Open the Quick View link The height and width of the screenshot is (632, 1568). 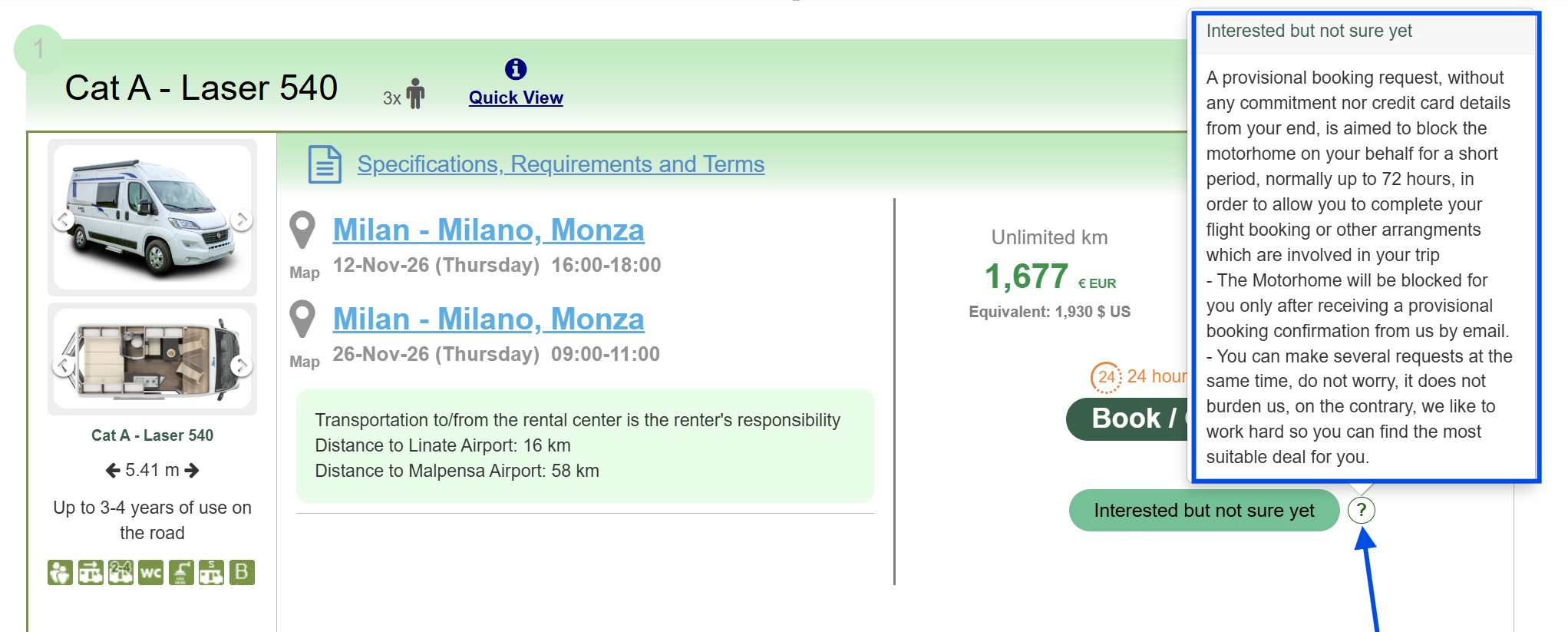tap(516, 98)
